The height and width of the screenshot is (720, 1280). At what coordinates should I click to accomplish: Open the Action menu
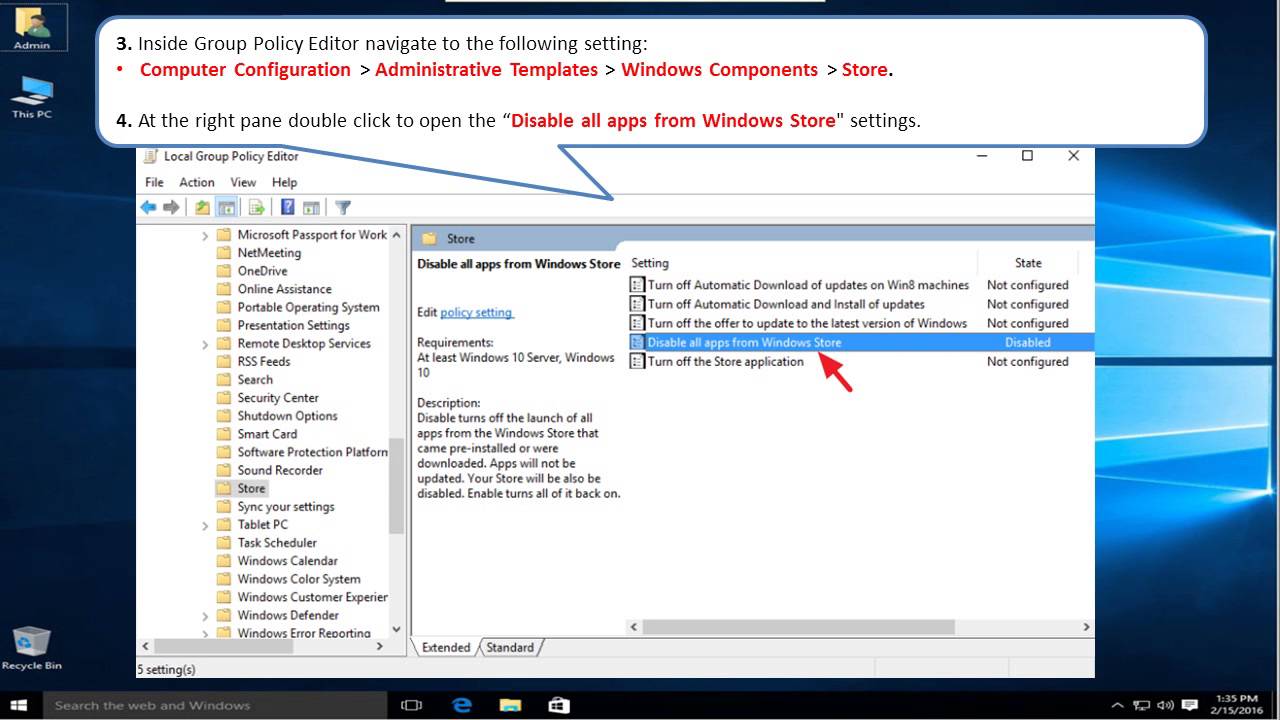(x=197, y=182)
